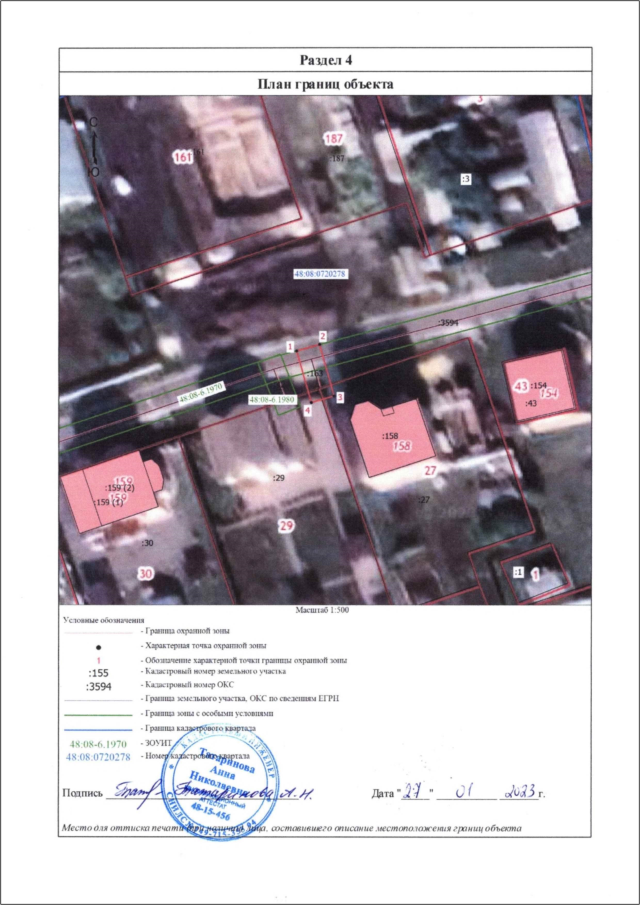Viewport: 640px width, 905px height.
Task: Select boundary point marker 4 on map
Action: pos(307,410)
